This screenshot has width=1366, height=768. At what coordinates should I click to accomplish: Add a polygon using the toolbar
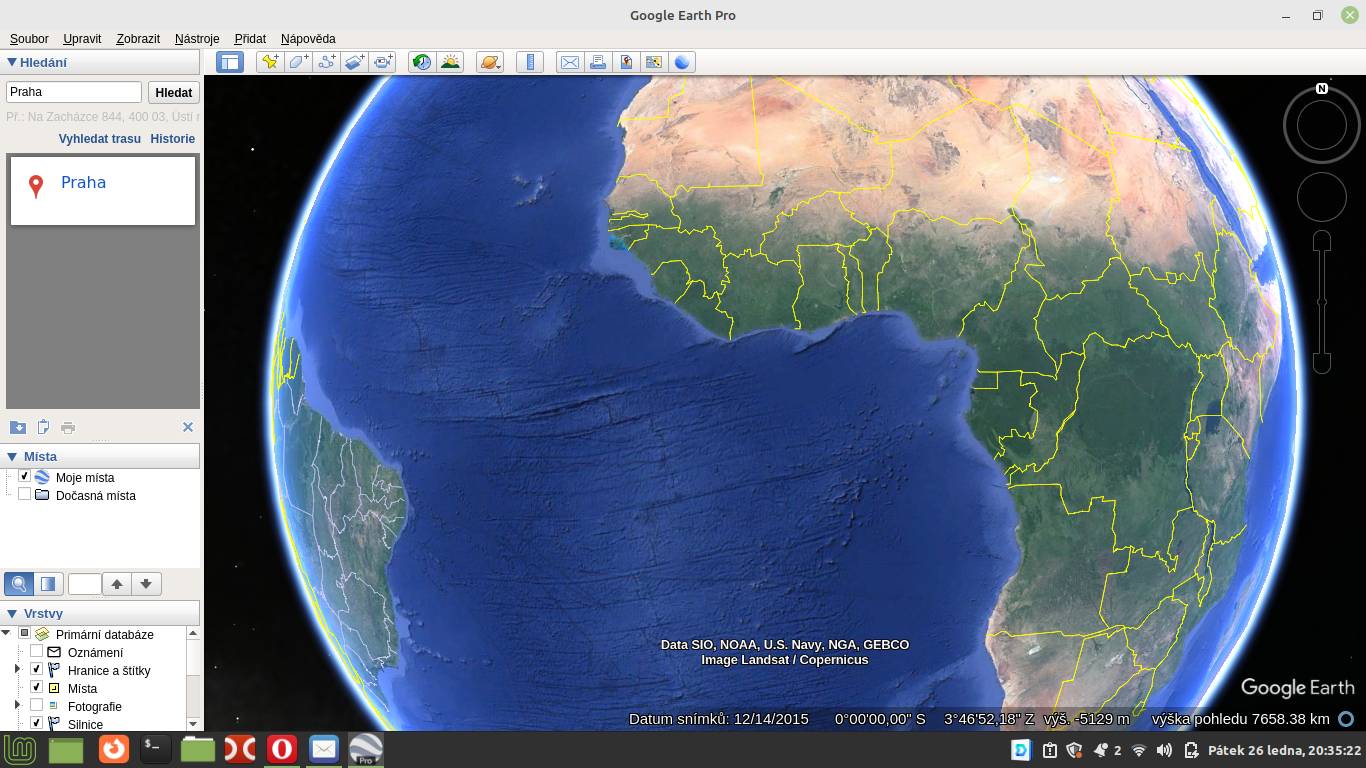pyautogui.click(x=298, y=62)
